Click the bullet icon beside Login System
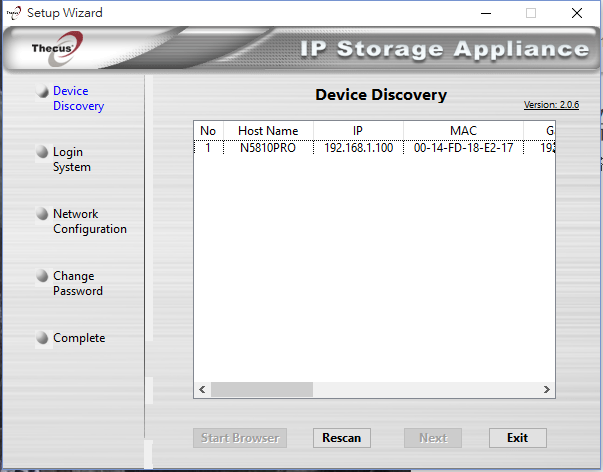The image size is (603, 472). coord(42,152)
